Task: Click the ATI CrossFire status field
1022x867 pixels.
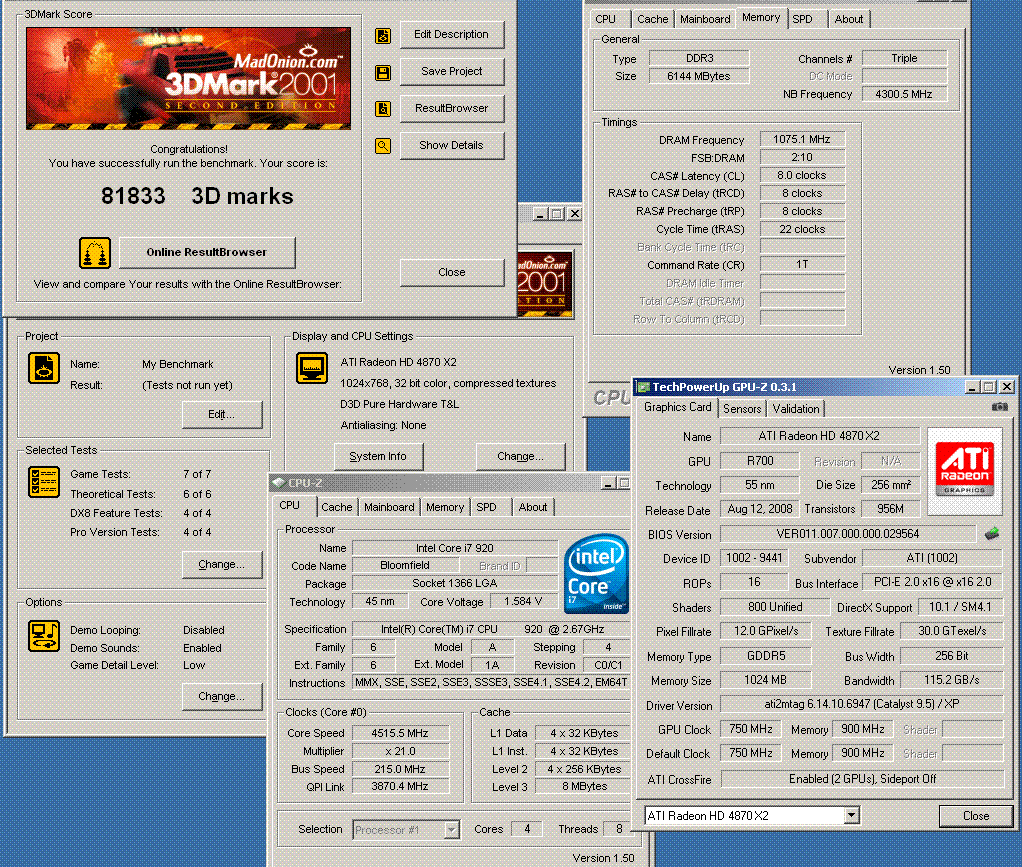Action: [x=862, y=779]
